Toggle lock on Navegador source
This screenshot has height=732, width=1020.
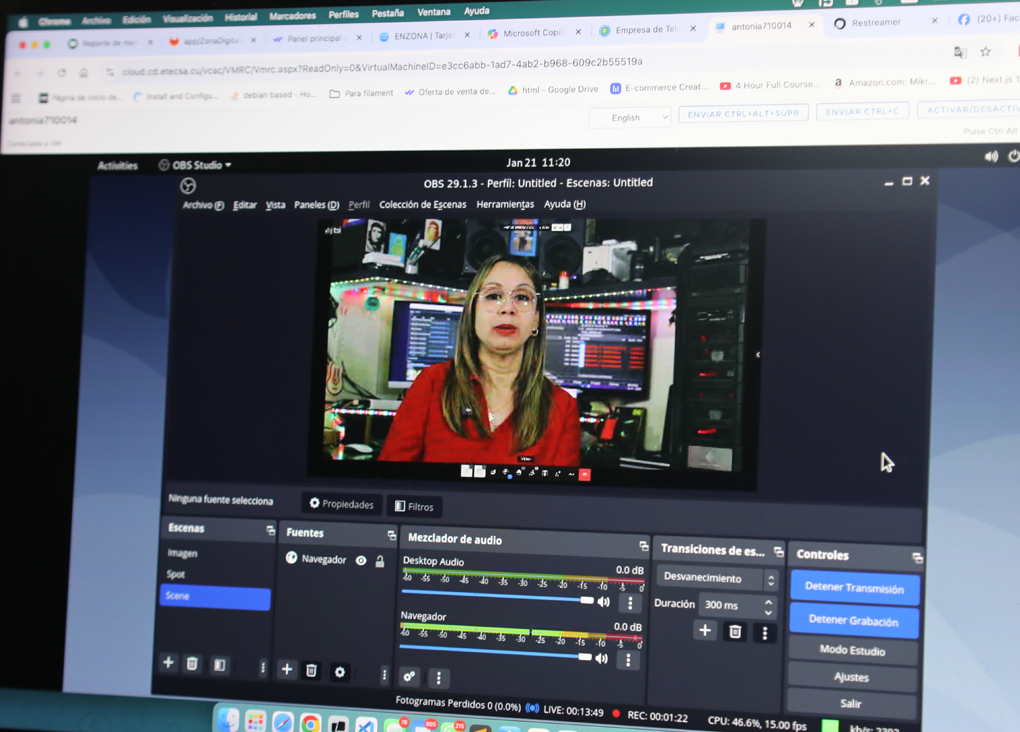coord(380,562)
